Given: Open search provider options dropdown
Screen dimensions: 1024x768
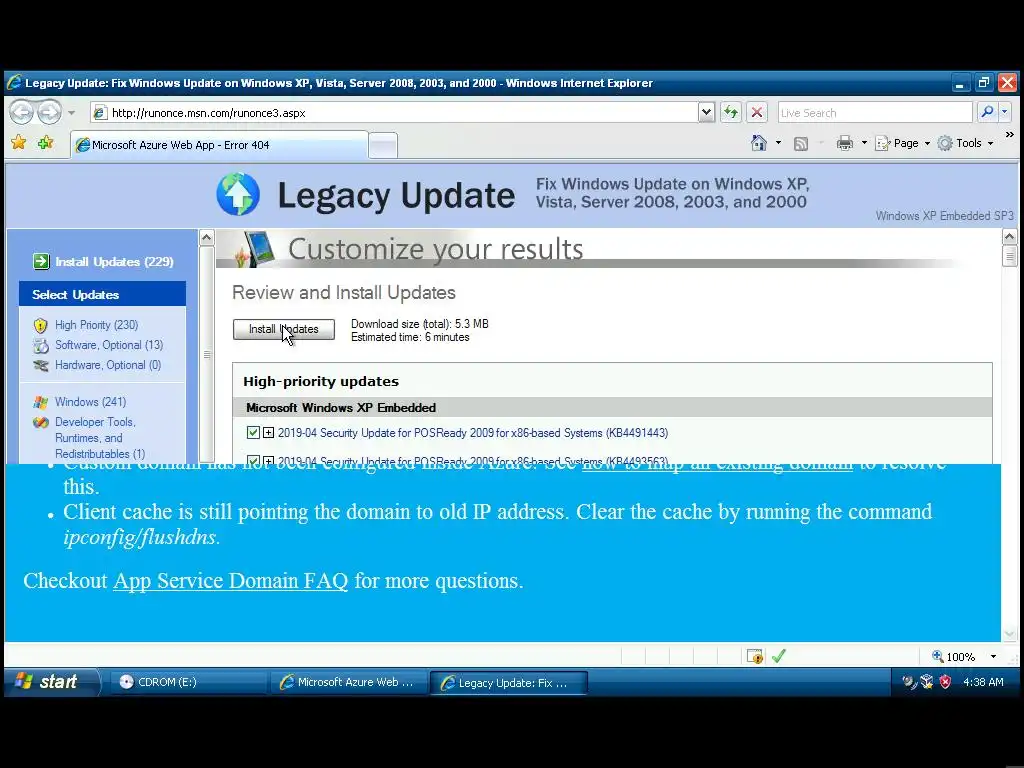Looking at the screenshot, I should 1004,112.
